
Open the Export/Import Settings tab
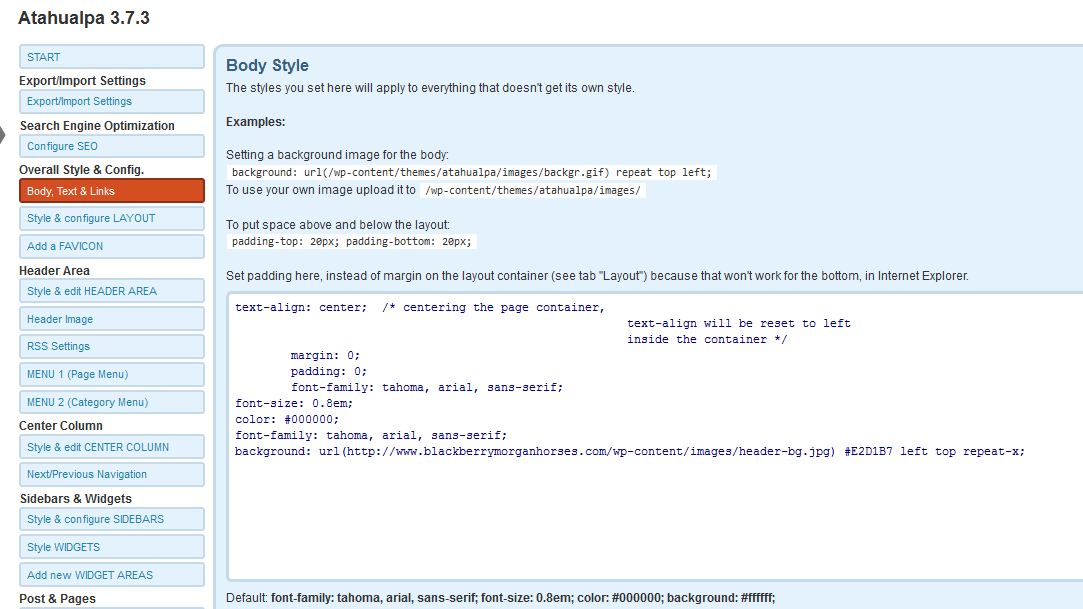click(x=112, y=101)
